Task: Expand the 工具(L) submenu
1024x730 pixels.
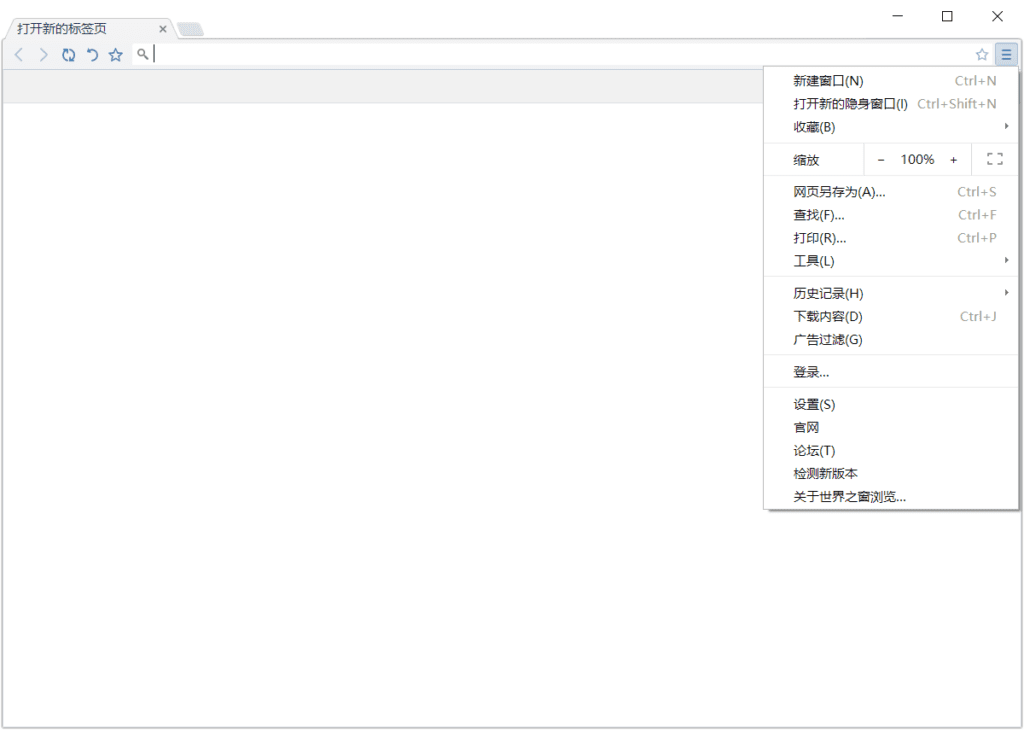Action: pos(891,261)
